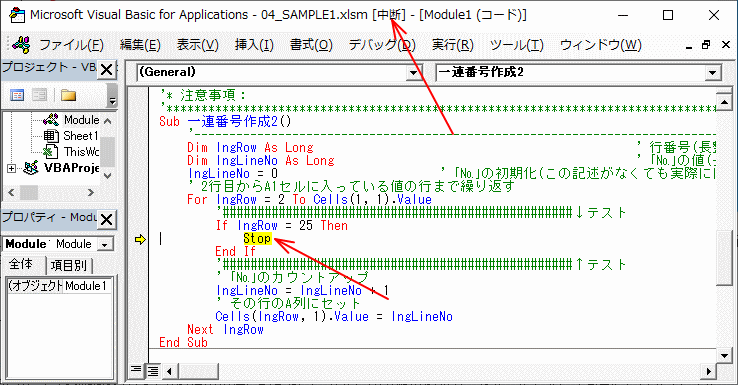Screen dimensions: 738x385
Task: Select the VBAProject node label
Action: coord(72,168)
